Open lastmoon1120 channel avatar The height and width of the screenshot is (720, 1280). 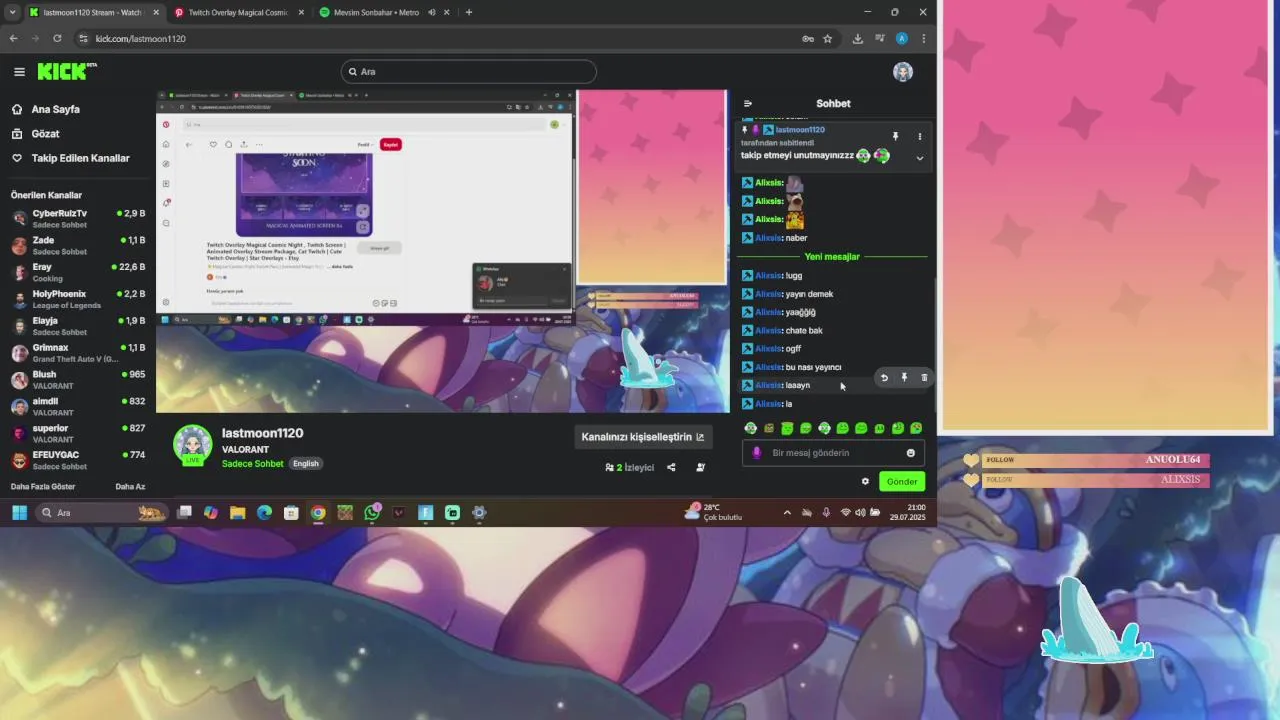click(x=193, y=445)
